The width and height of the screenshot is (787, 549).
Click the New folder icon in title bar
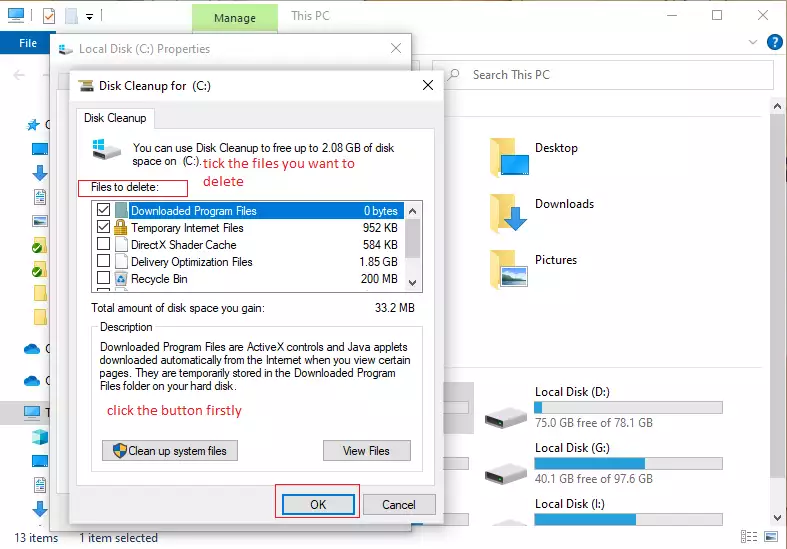pos(71,16)
